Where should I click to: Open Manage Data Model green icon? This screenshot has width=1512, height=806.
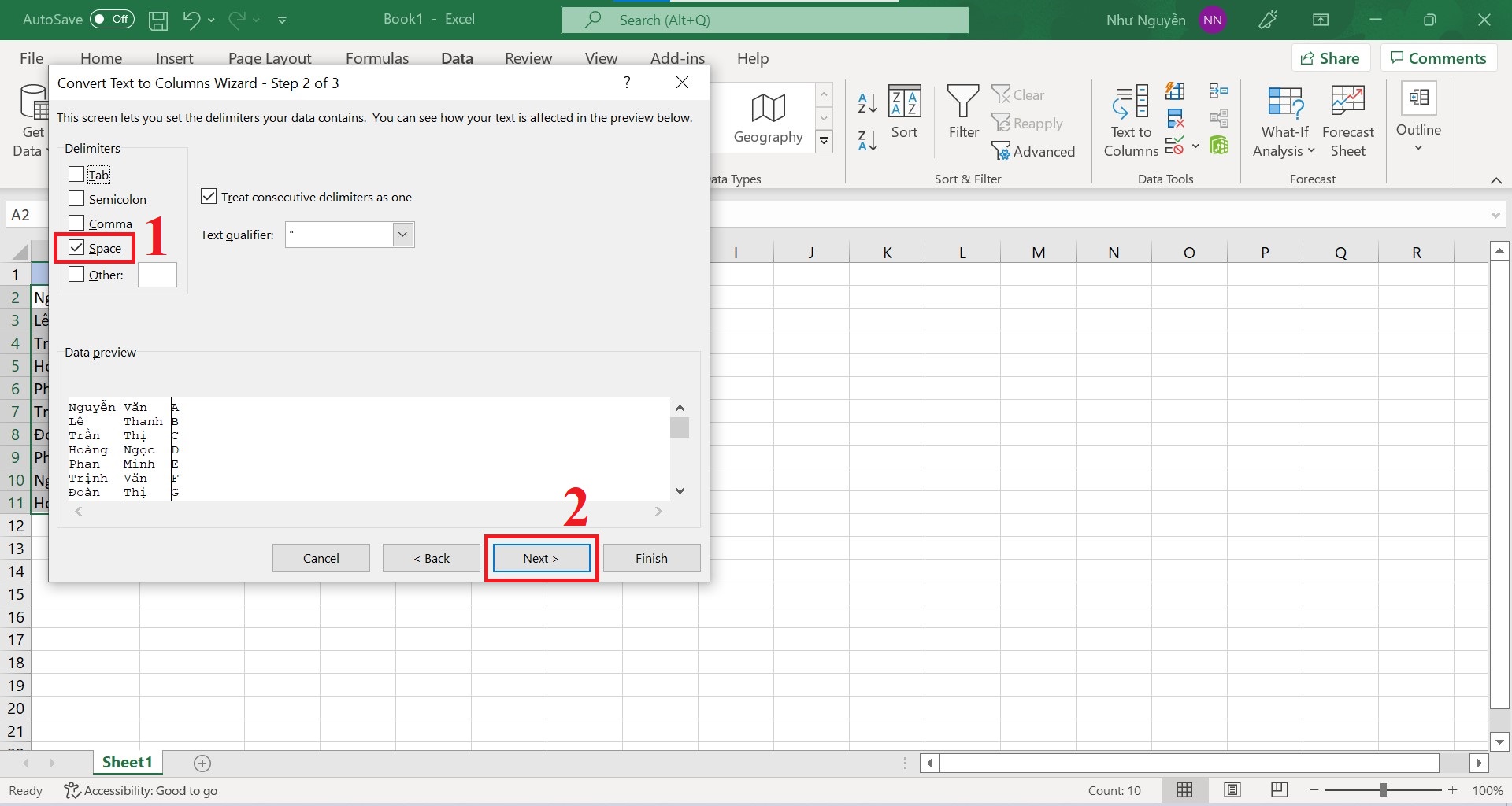(1219, 146)
